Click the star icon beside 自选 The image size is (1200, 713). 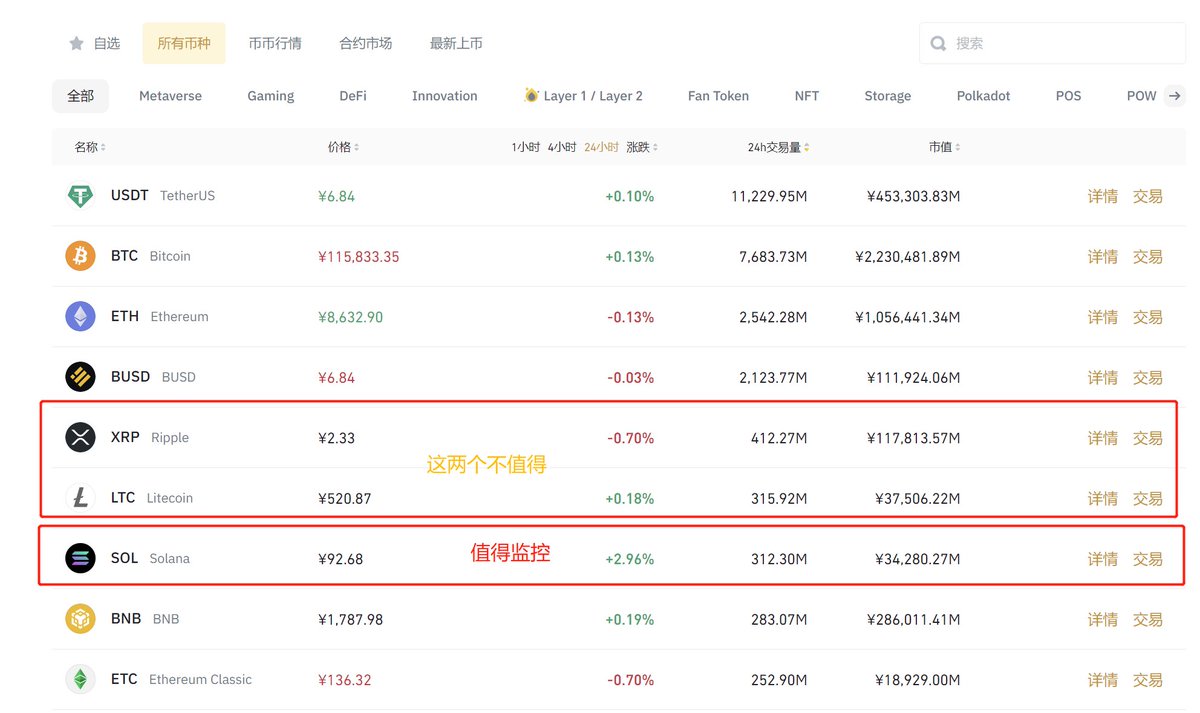tap(76, 43)
